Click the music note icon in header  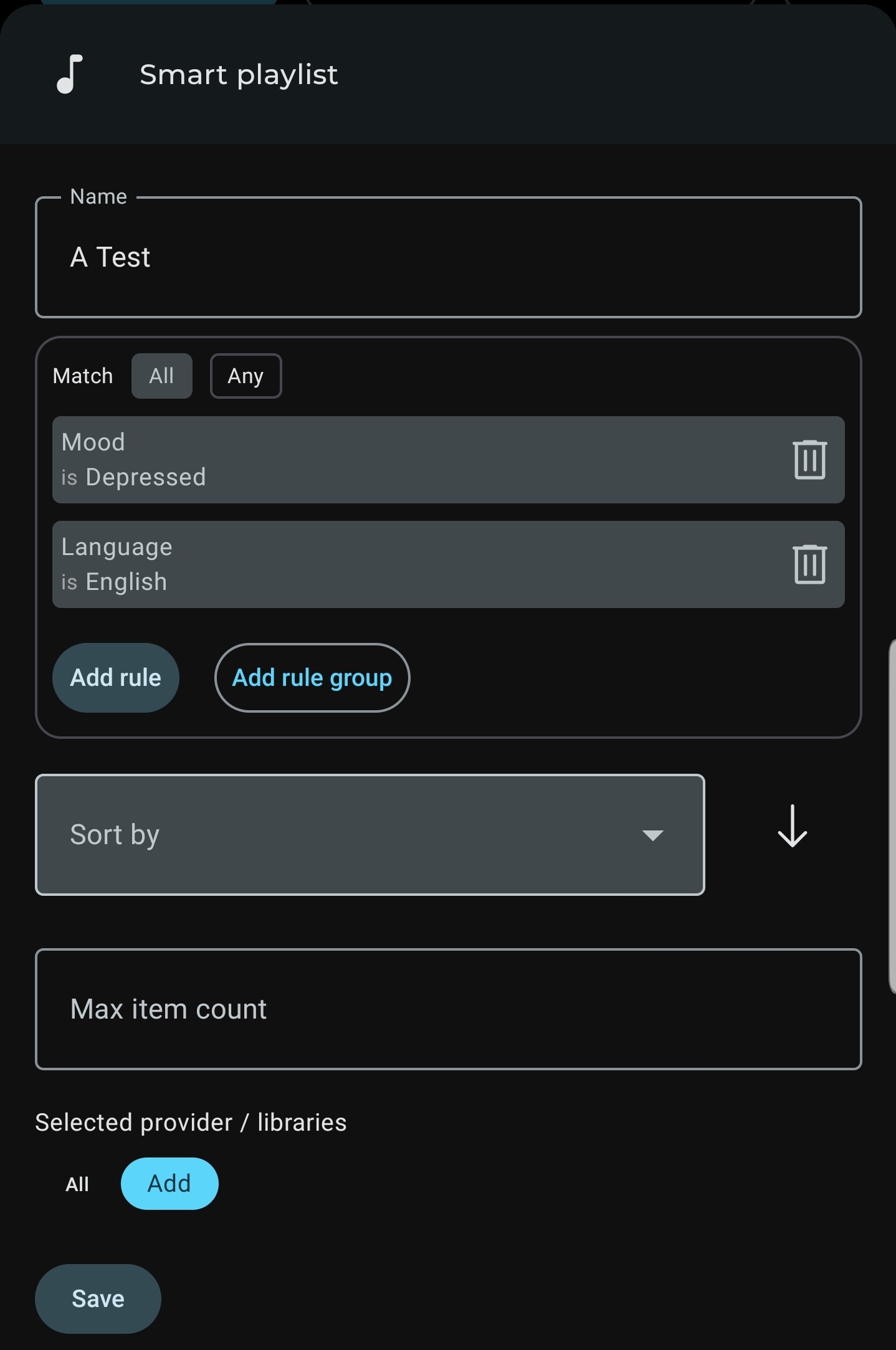[69, 74]
